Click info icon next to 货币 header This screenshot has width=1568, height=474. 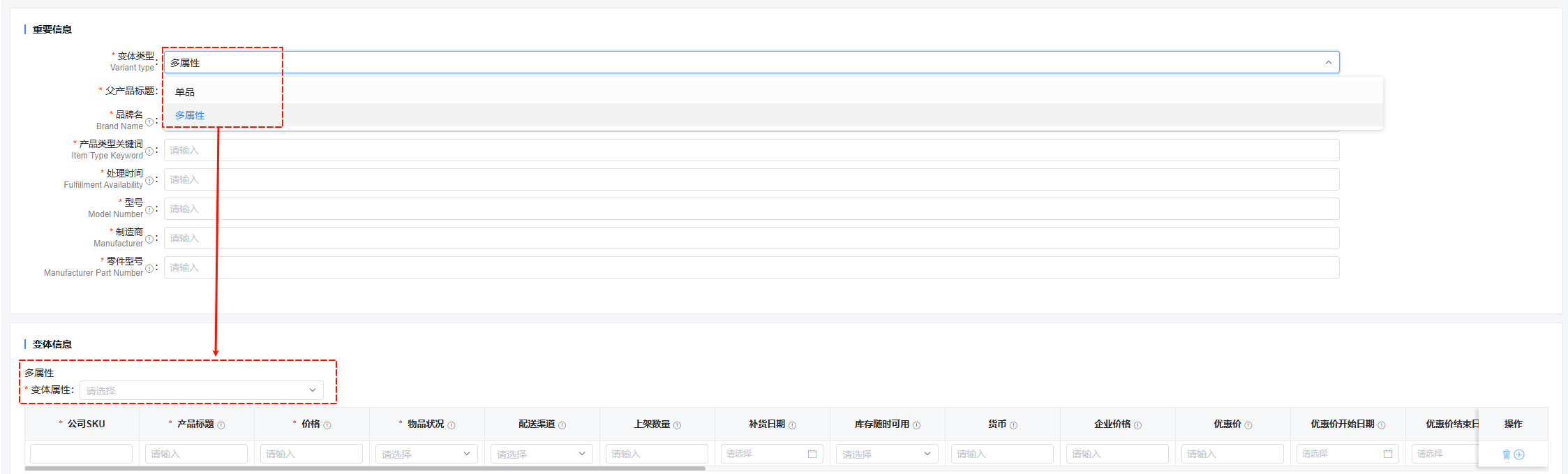click(x=1013, y=425)
